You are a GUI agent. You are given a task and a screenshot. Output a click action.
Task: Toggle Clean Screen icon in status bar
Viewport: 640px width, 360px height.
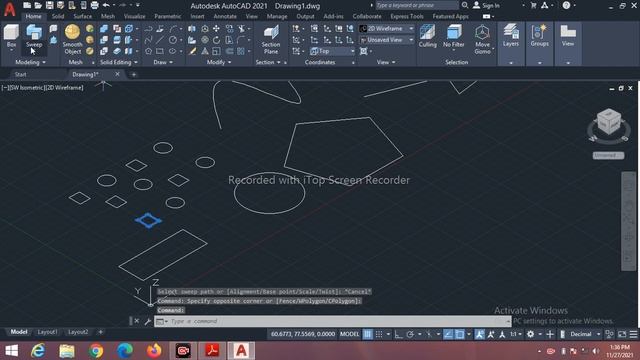pos(622,334)
